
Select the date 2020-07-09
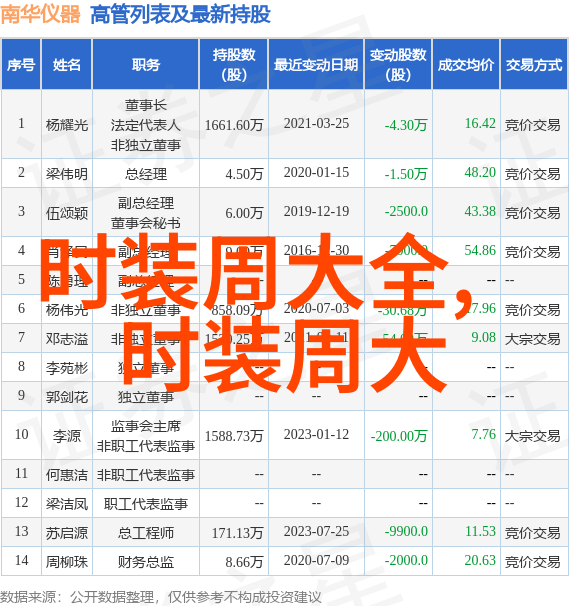click(x=316, y=560)
